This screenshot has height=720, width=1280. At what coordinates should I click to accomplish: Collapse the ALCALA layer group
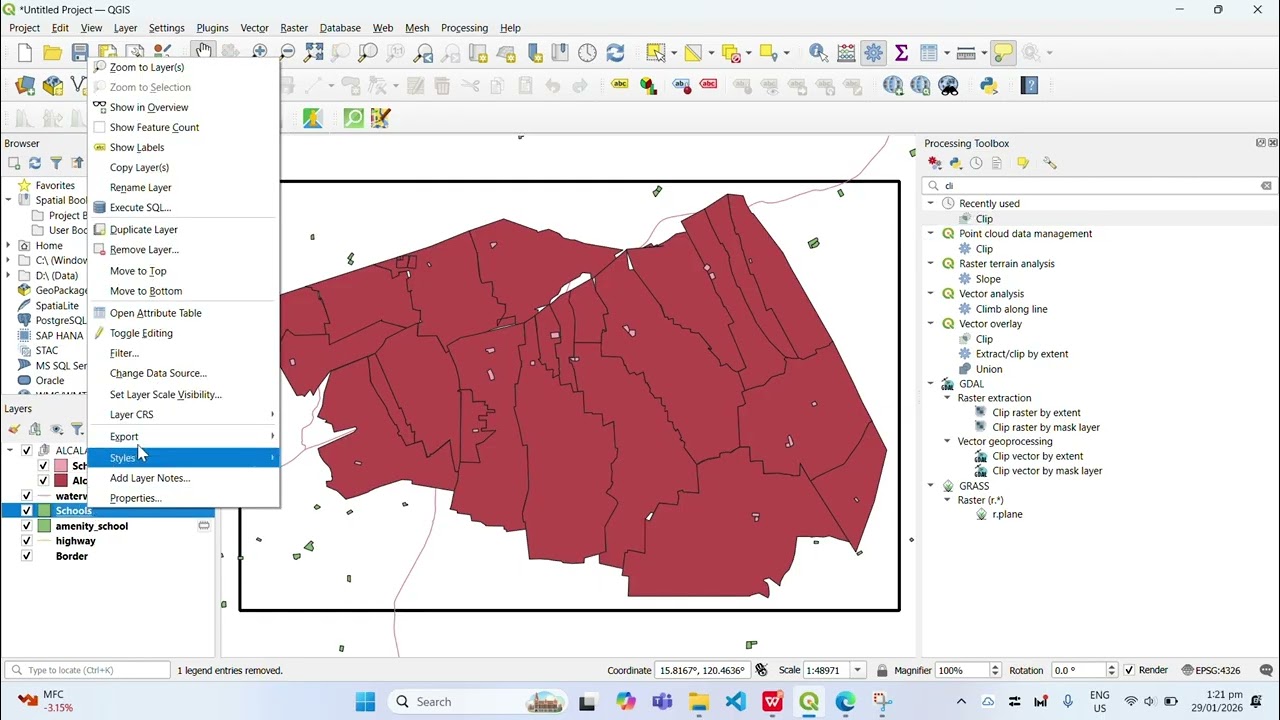[10, 451]
